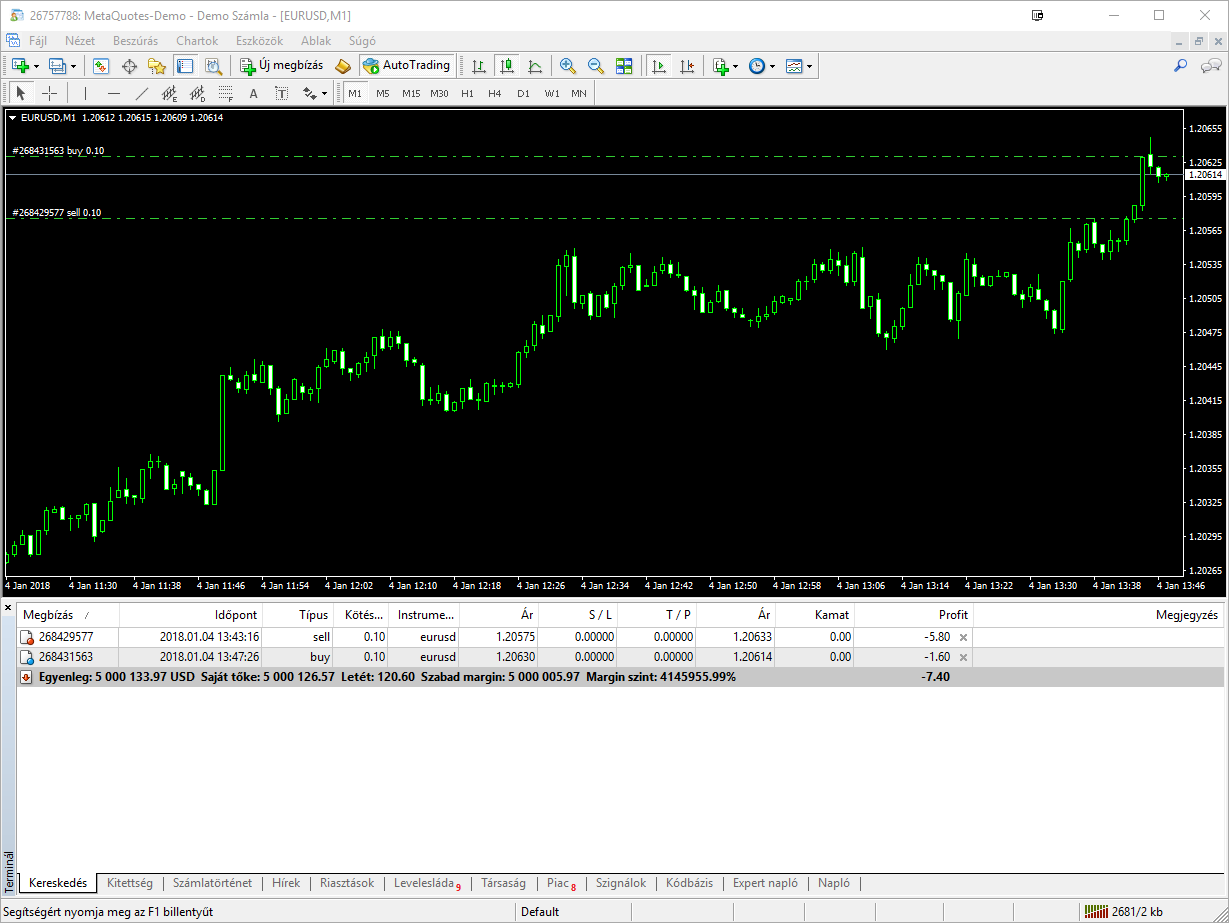Open the community chat bubbles icon
This screenshot has width=1229, height=923.
[x=1211, y=66]
